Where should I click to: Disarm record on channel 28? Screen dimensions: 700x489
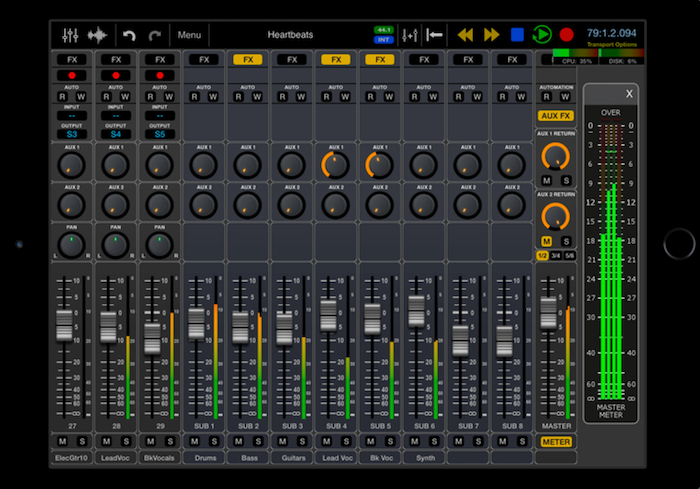pyautogui.click(x=116, y=75)
